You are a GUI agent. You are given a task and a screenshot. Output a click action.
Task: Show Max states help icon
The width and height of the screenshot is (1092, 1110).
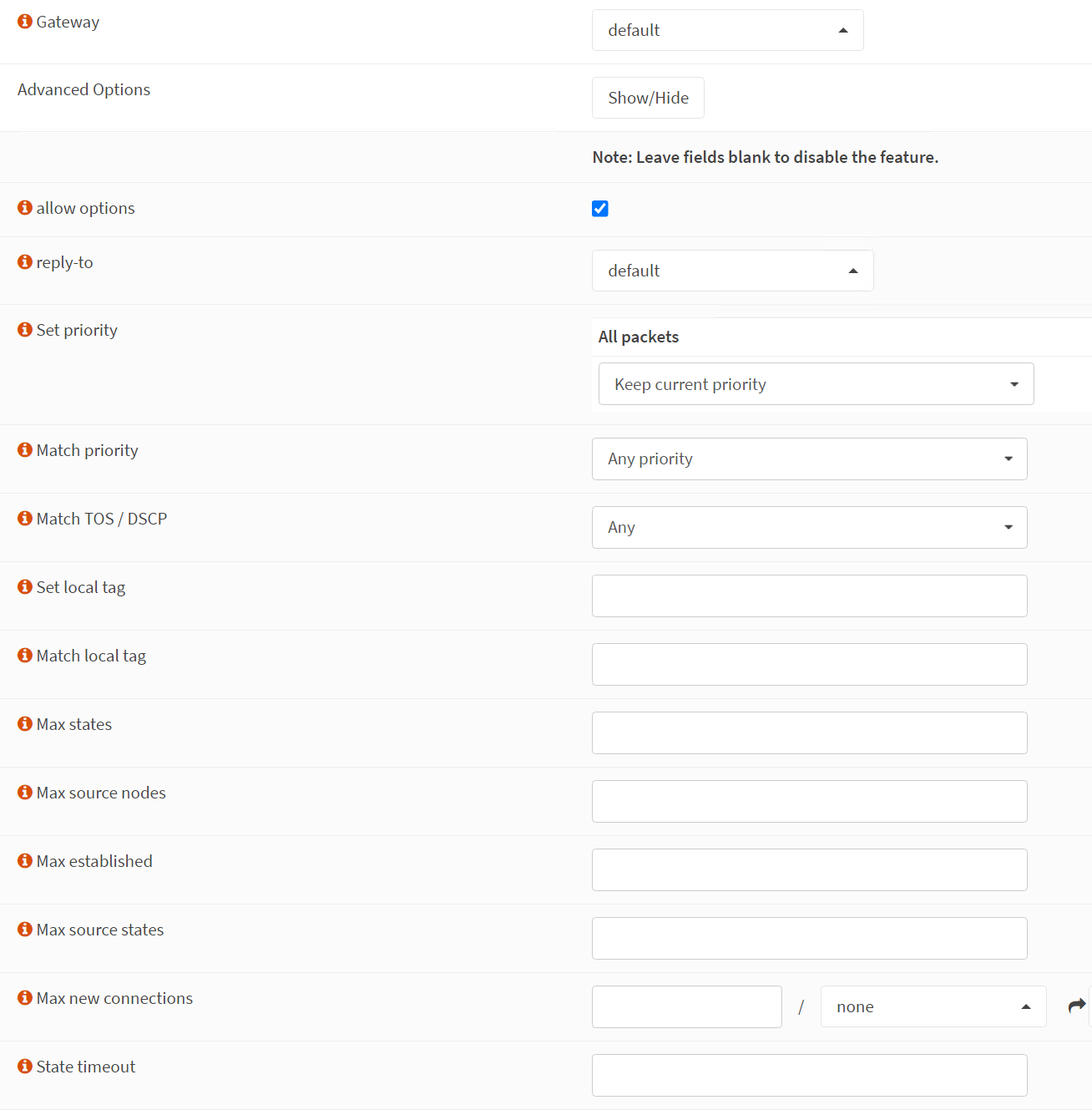tap(25, 723)
